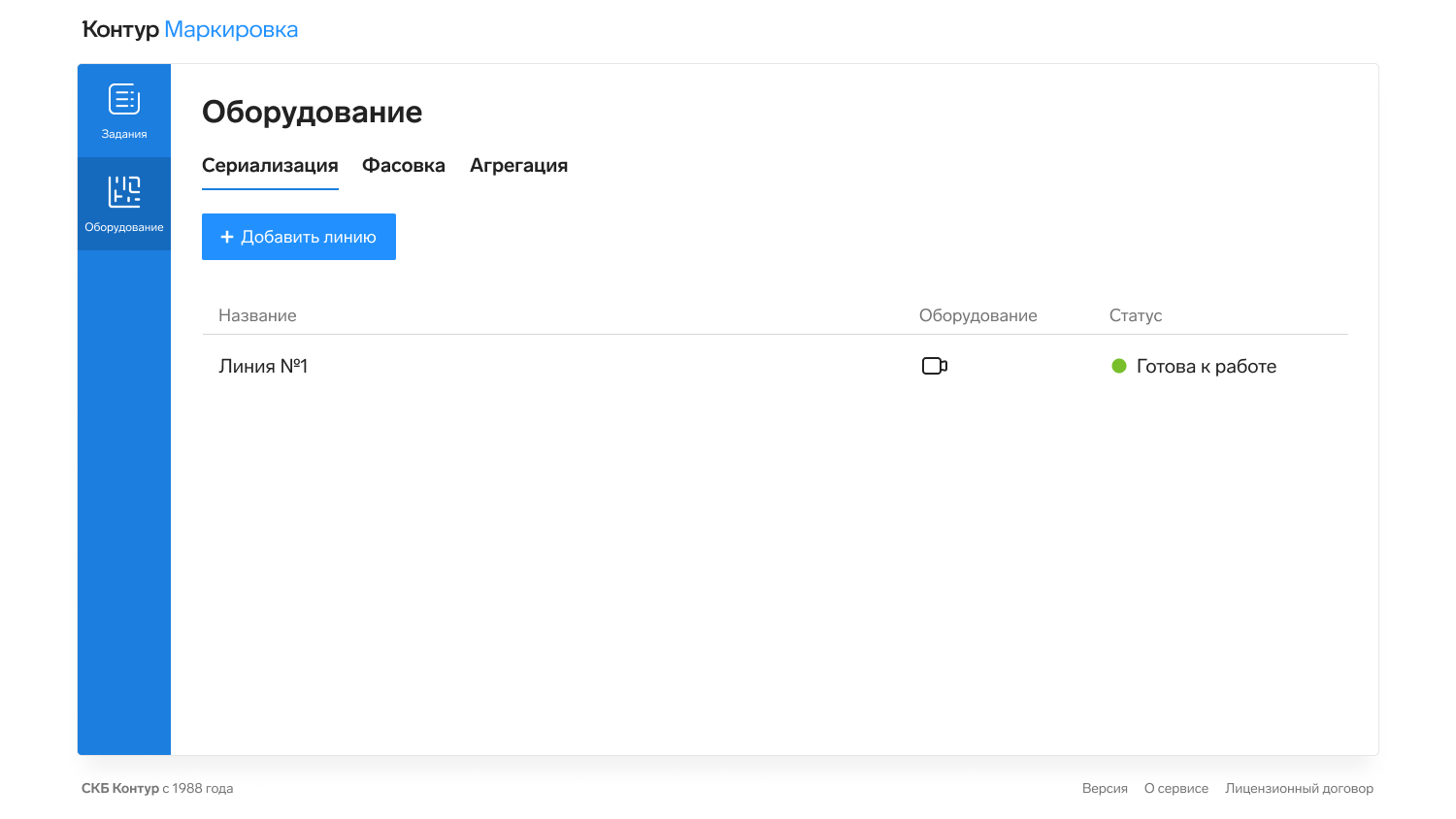Screen dimensions: 1456x819
Task: Click the plus icon on Добавить линию
Action: (x=227, y=237)
